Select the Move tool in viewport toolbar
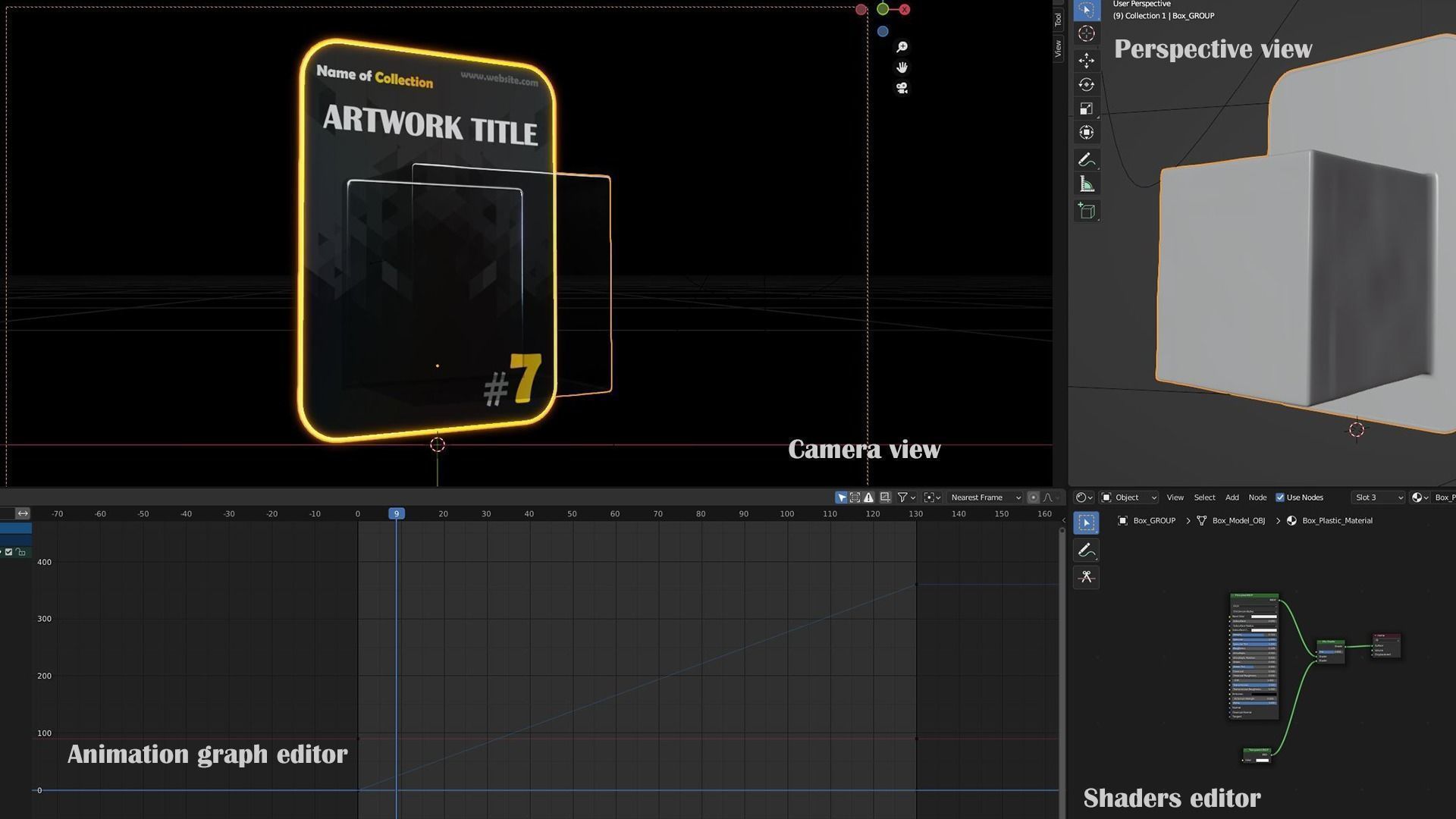This screenshot has width=1456, height=819. tap(1086, 61)
